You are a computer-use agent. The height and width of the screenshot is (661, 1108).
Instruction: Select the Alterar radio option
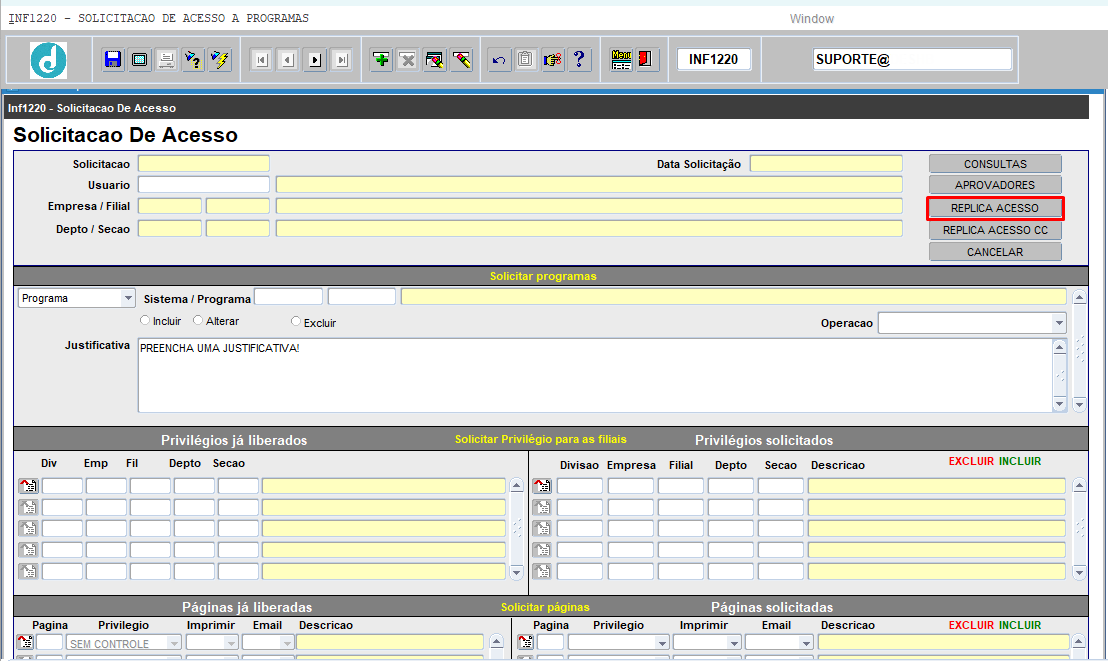(198, 320)
